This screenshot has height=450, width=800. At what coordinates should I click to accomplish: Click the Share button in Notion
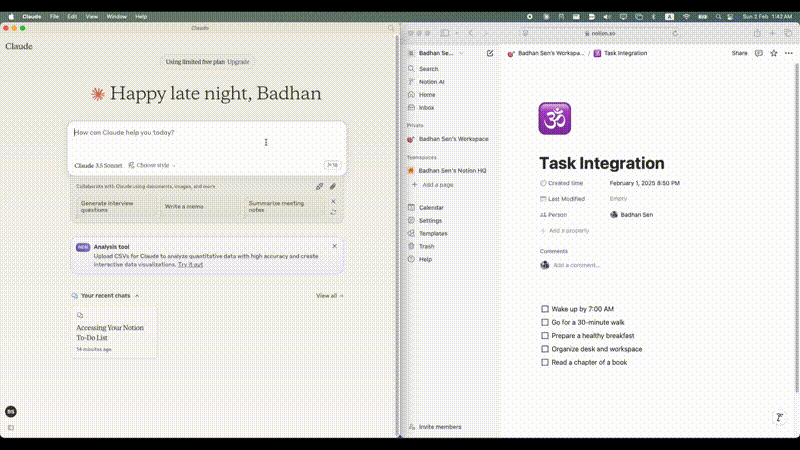(x=739, y=53)
